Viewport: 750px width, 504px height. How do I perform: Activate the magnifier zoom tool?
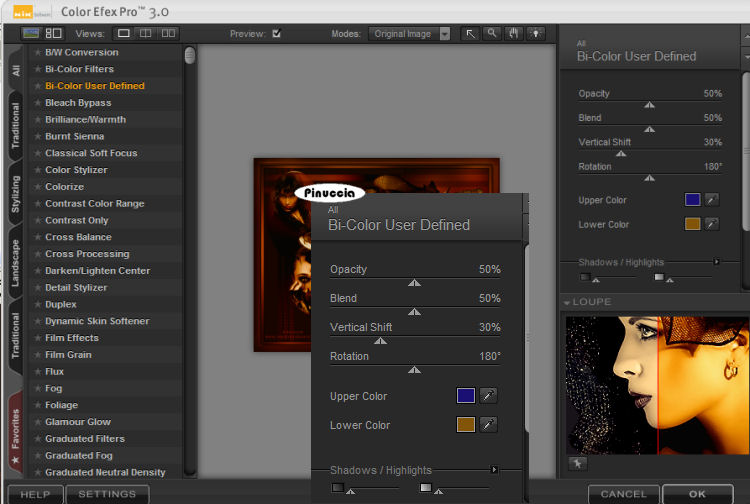coord(492,33)
